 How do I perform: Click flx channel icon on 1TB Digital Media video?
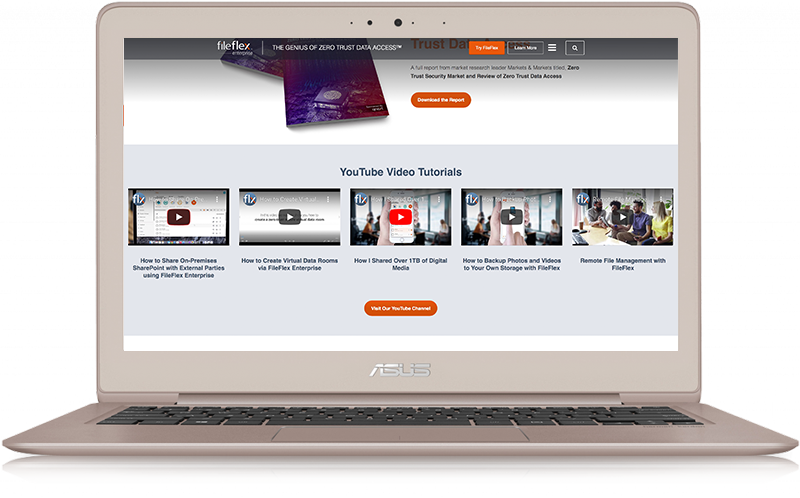click(x=361, y=199)
